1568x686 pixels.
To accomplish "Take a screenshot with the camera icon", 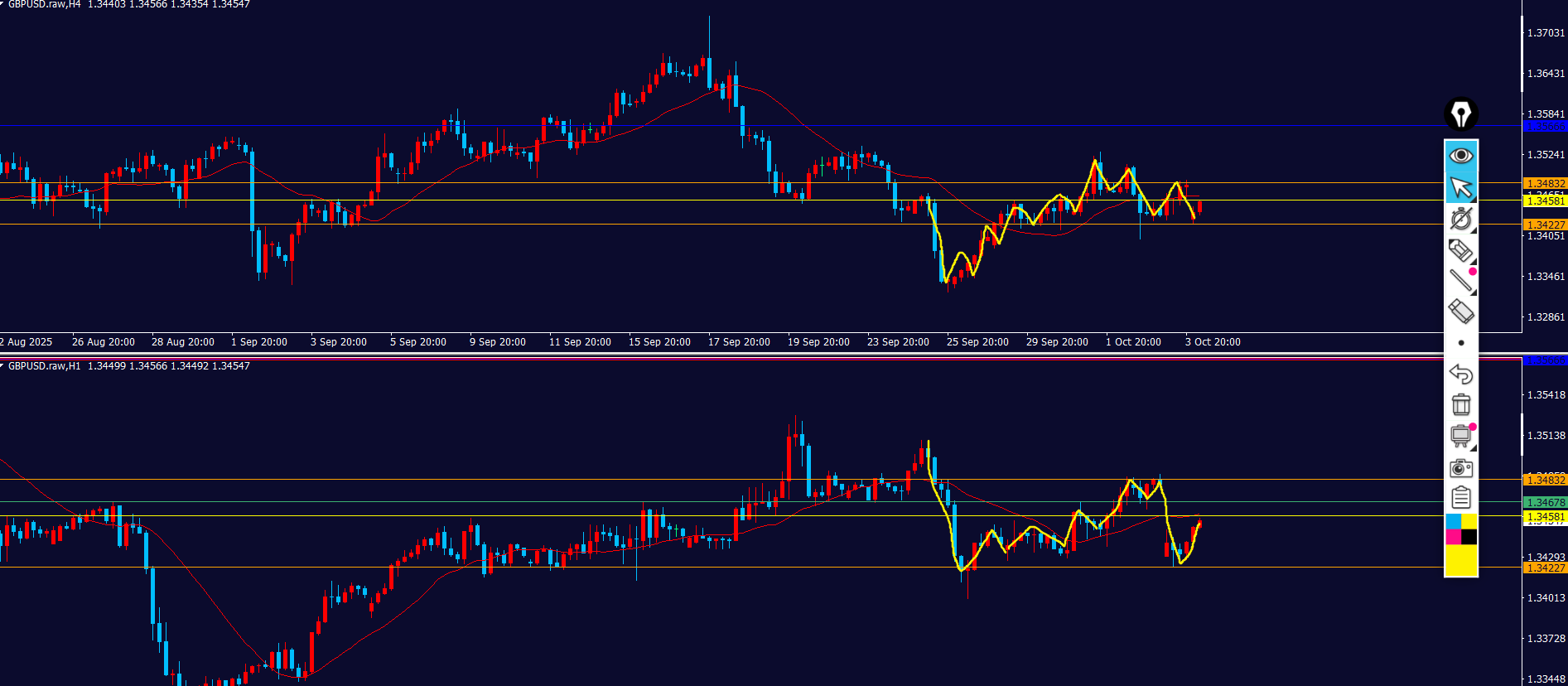I will (1461, 469).
